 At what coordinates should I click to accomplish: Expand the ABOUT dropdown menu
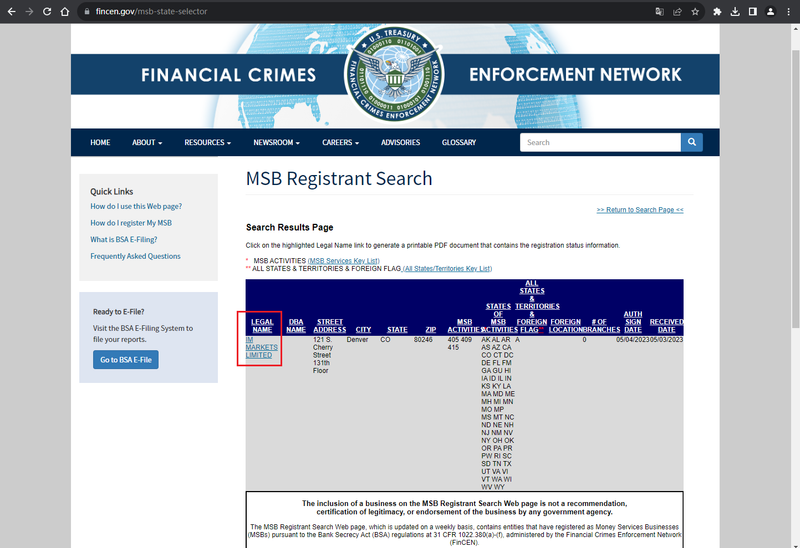point(147,142)
